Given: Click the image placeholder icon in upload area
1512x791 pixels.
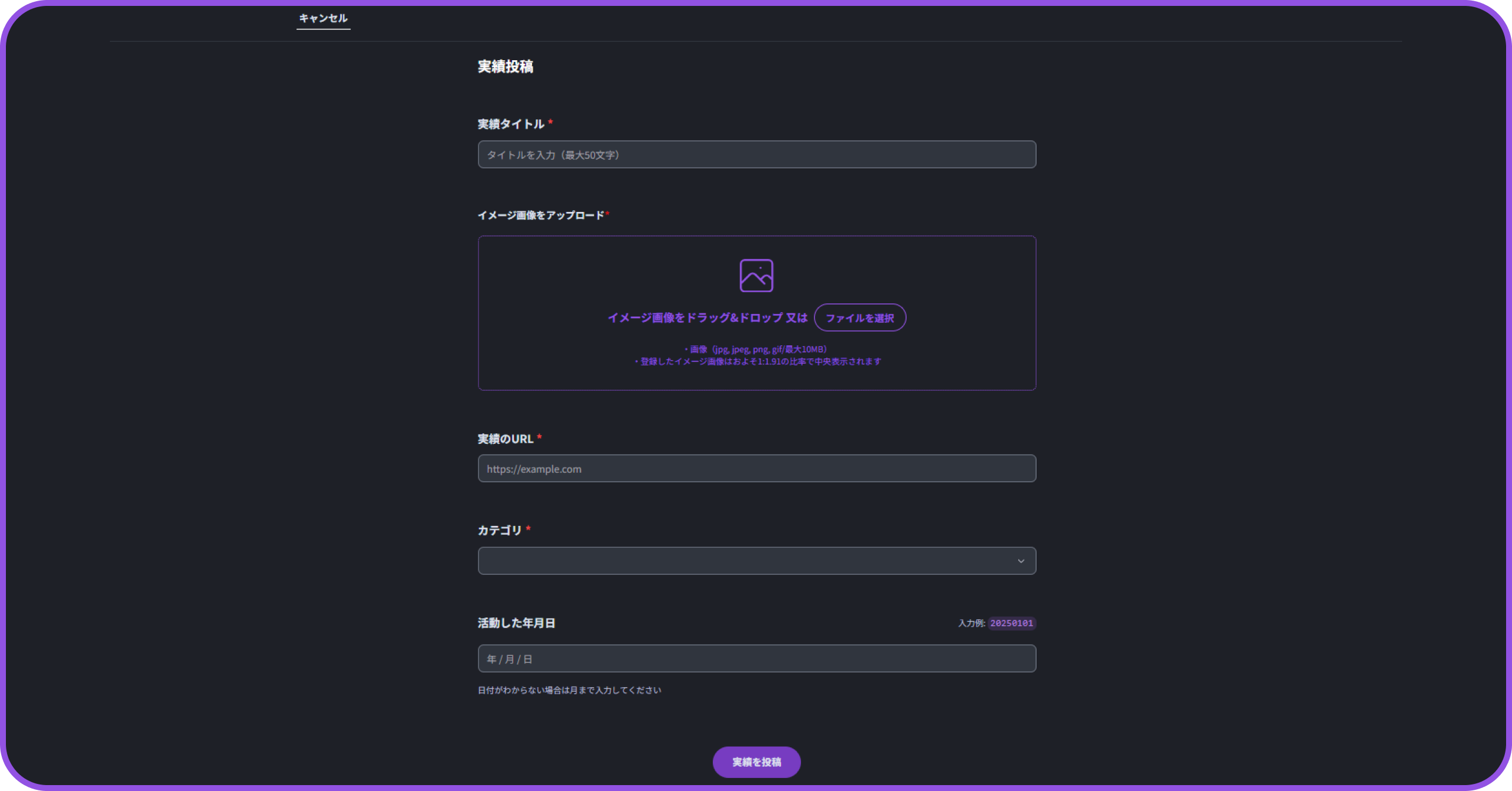Looking at the screenshot, I should coord(756,275).
